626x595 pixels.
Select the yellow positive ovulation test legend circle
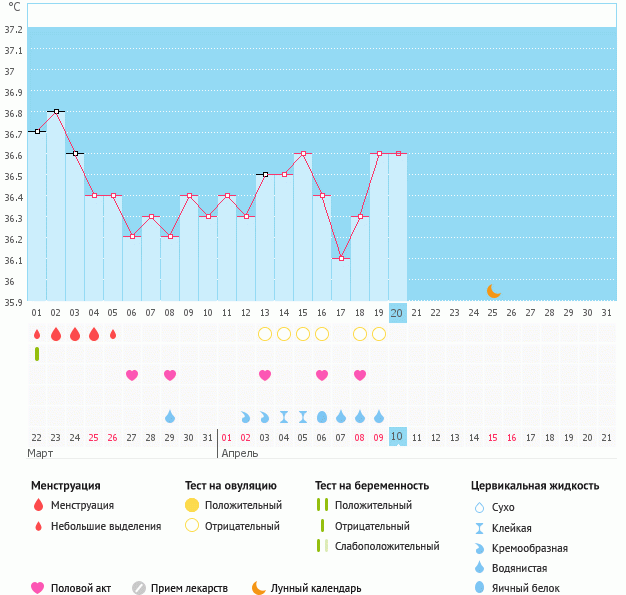(x=192, y=505)
